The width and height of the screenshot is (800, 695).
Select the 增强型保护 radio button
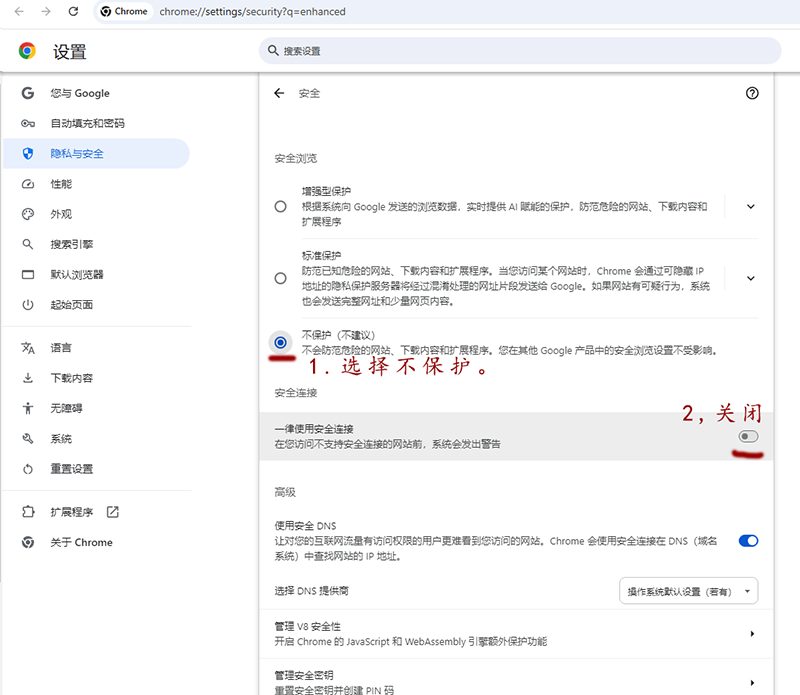[281, 207]
